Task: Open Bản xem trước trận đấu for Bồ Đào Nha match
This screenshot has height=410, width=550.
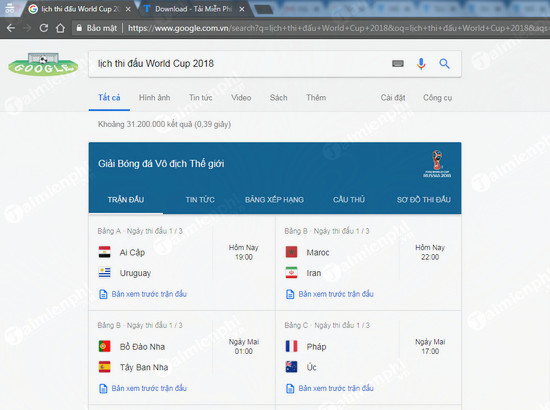Action: [x=149, y=388]
